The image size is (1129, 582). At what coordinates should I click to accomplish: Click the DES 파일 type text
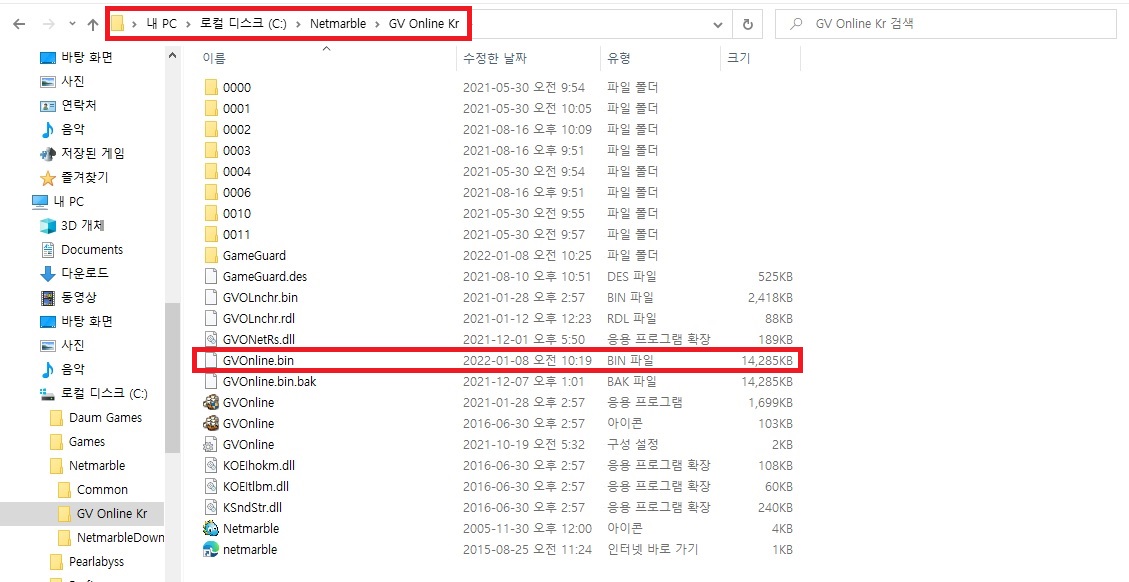[631, 276]
